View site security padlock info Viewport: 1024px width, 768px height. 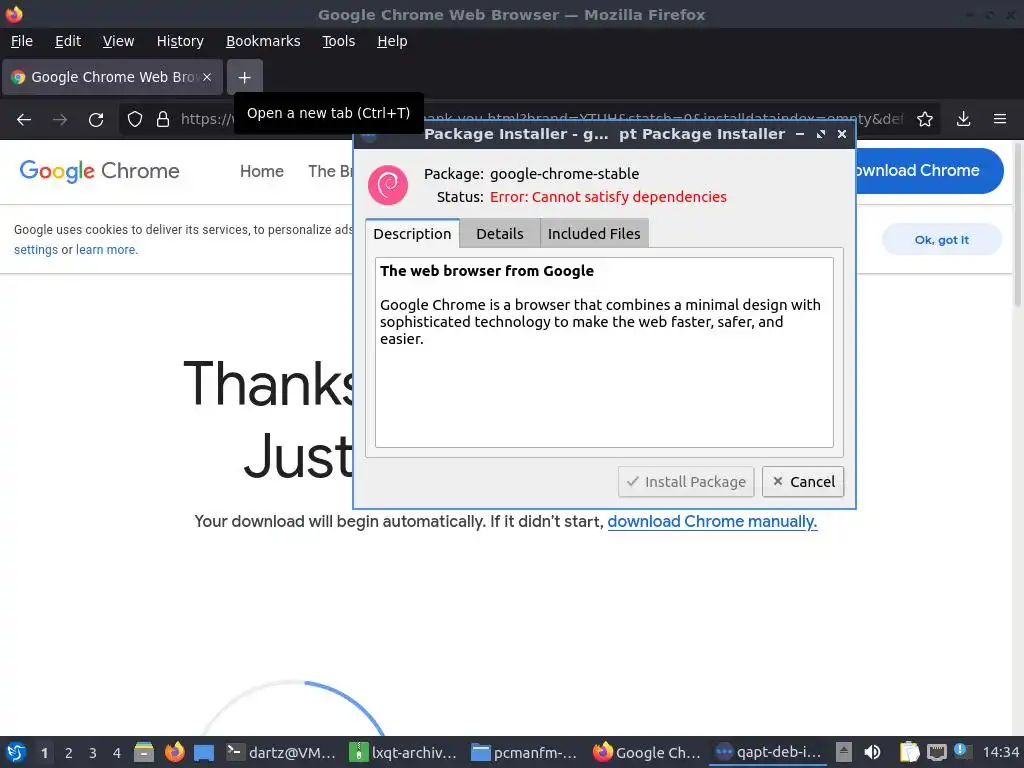coord(163,120)
